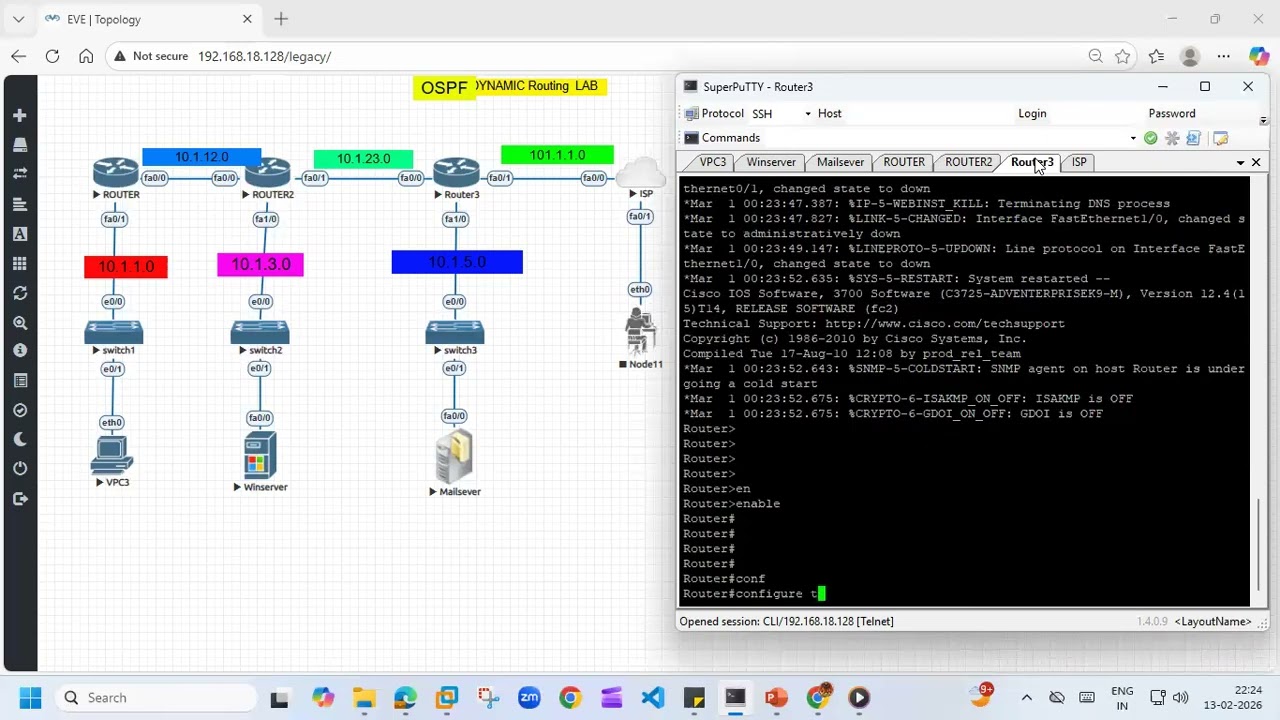Reload the EVE Topology browser page
This screenshot has width=1280, height=720.
pos(52,57)
